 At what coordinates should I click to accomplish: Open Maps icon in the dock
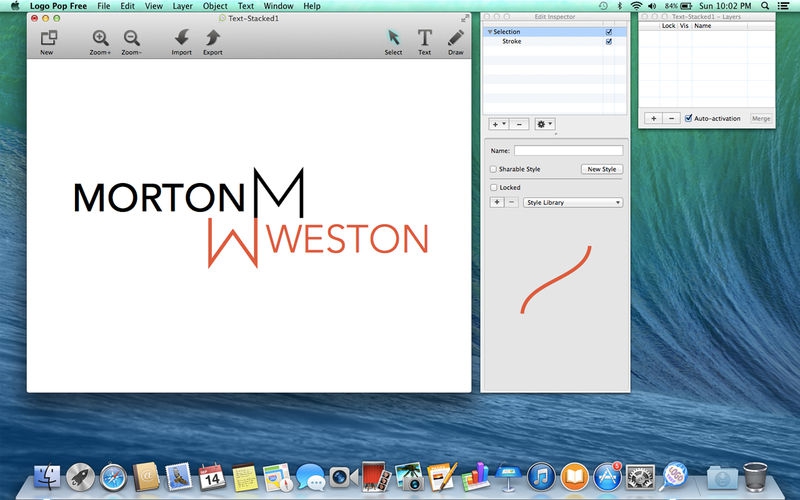point(278,477)
